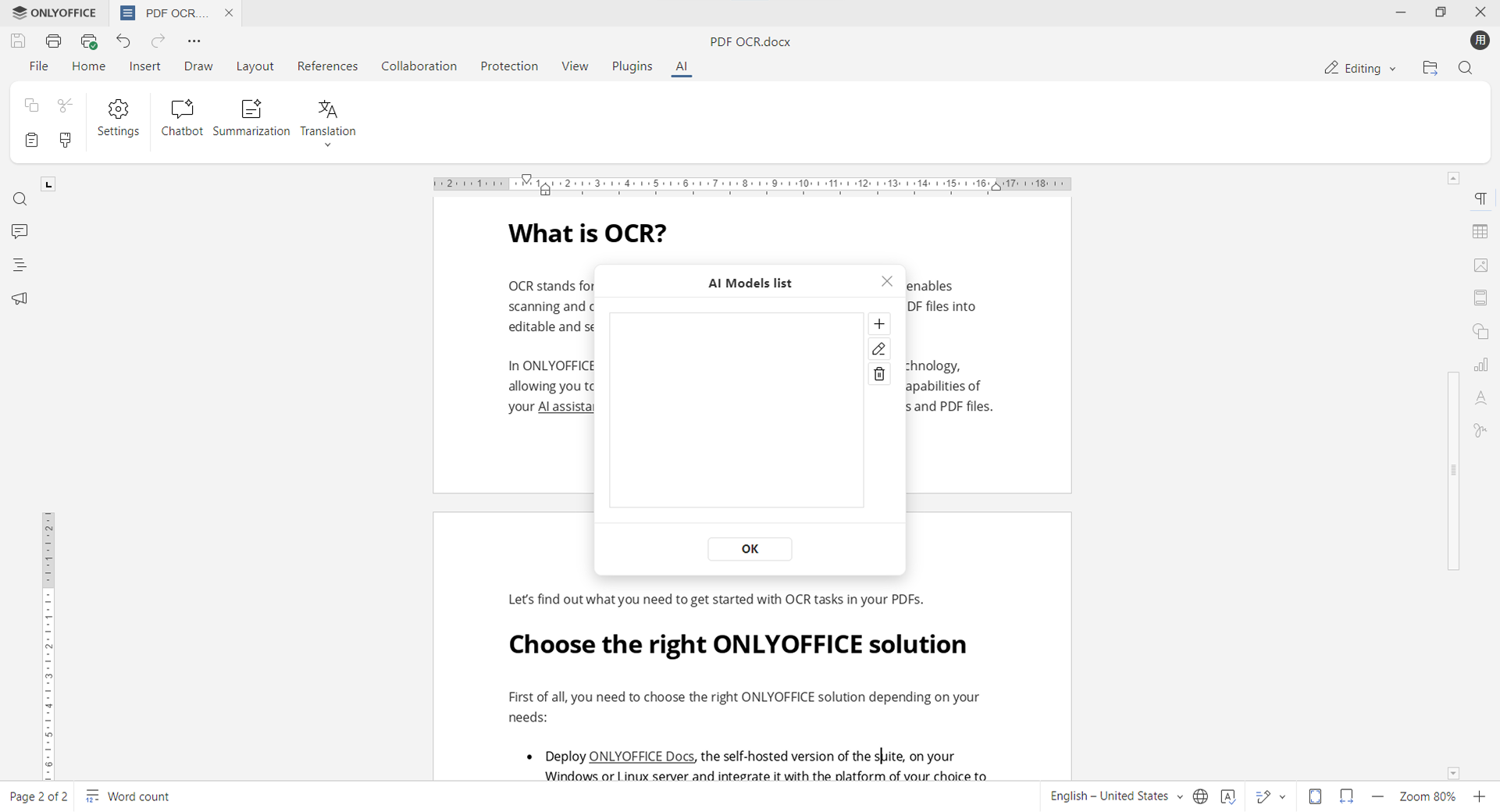Open more quick access options ellipsis
The height and width of the screenshot is (812, 1500).
pyautogui.click(x=194, y=41)
